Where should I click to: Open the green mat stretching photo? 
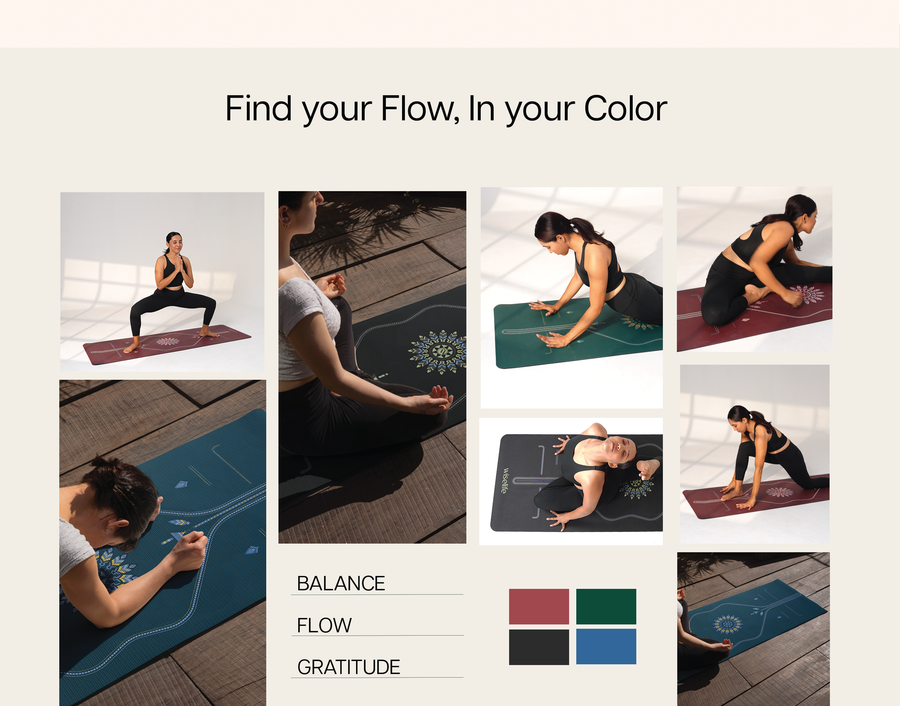[572, 298]
